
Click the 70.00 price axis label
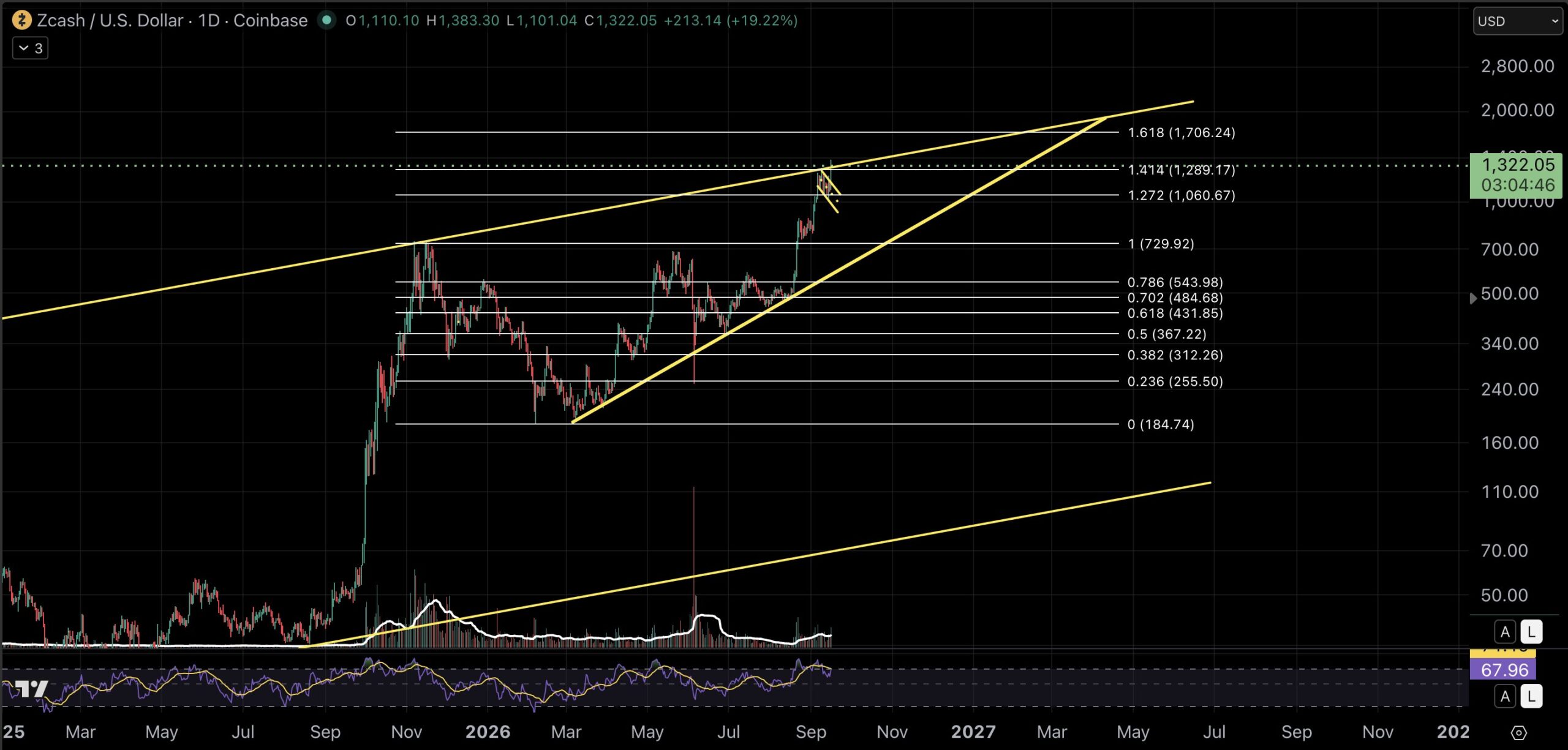(1504, 550)
